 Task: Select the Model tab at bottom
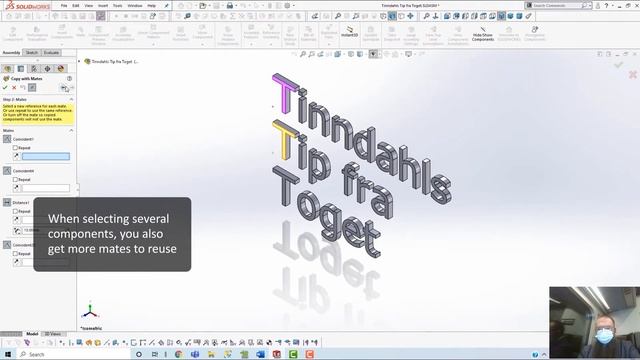(x=32, y=334)
